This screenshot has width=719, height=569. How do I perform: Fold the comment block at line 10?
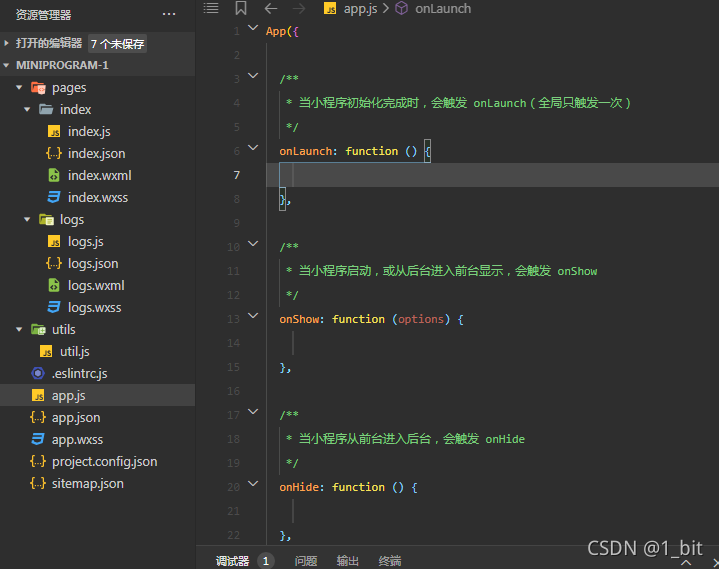pos(253,243)
